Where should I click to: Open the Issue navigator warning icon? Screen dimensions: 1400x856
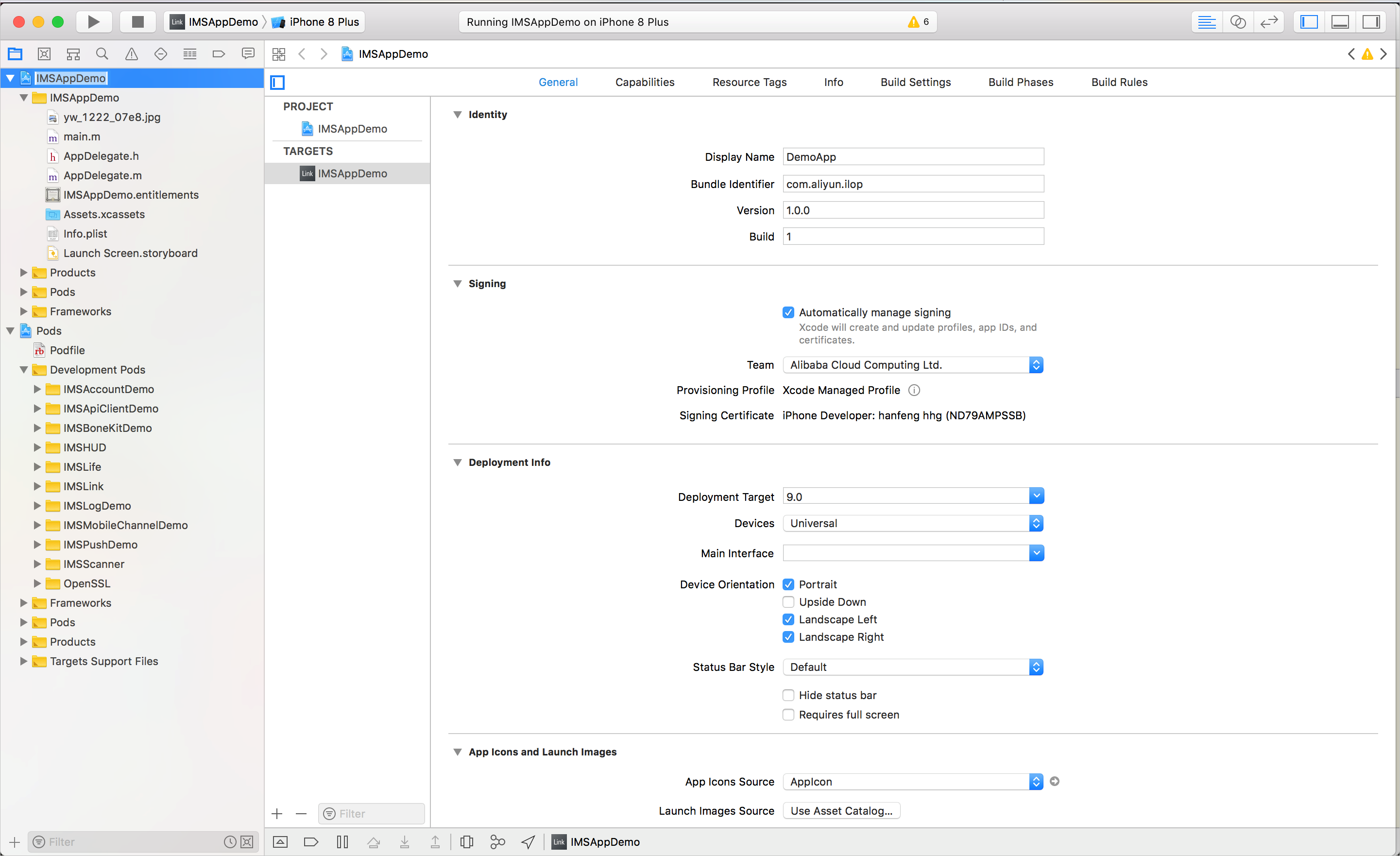tap(131, 53)
